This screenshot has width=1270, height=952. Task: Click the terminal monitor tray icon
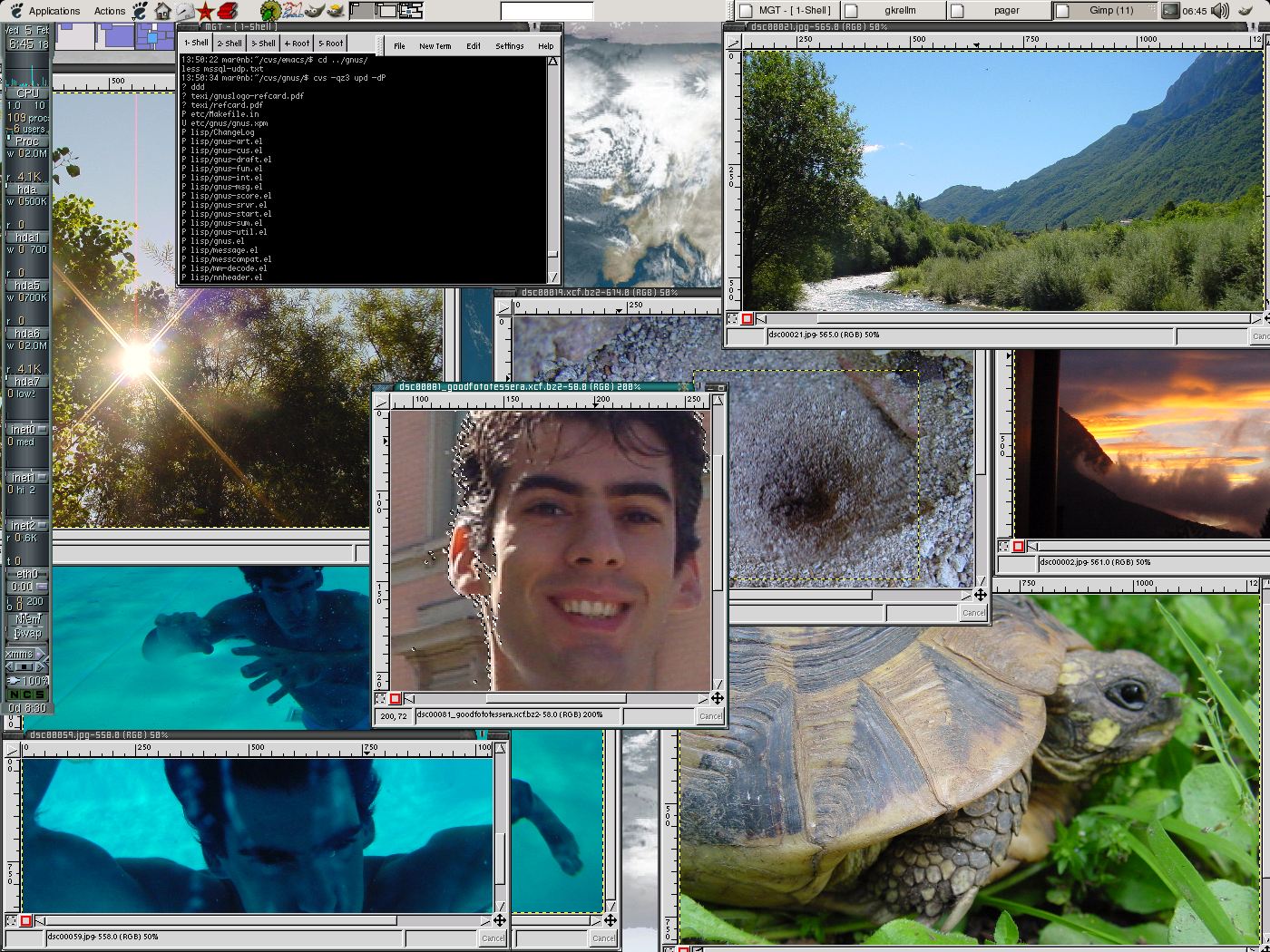[1170, 11]
